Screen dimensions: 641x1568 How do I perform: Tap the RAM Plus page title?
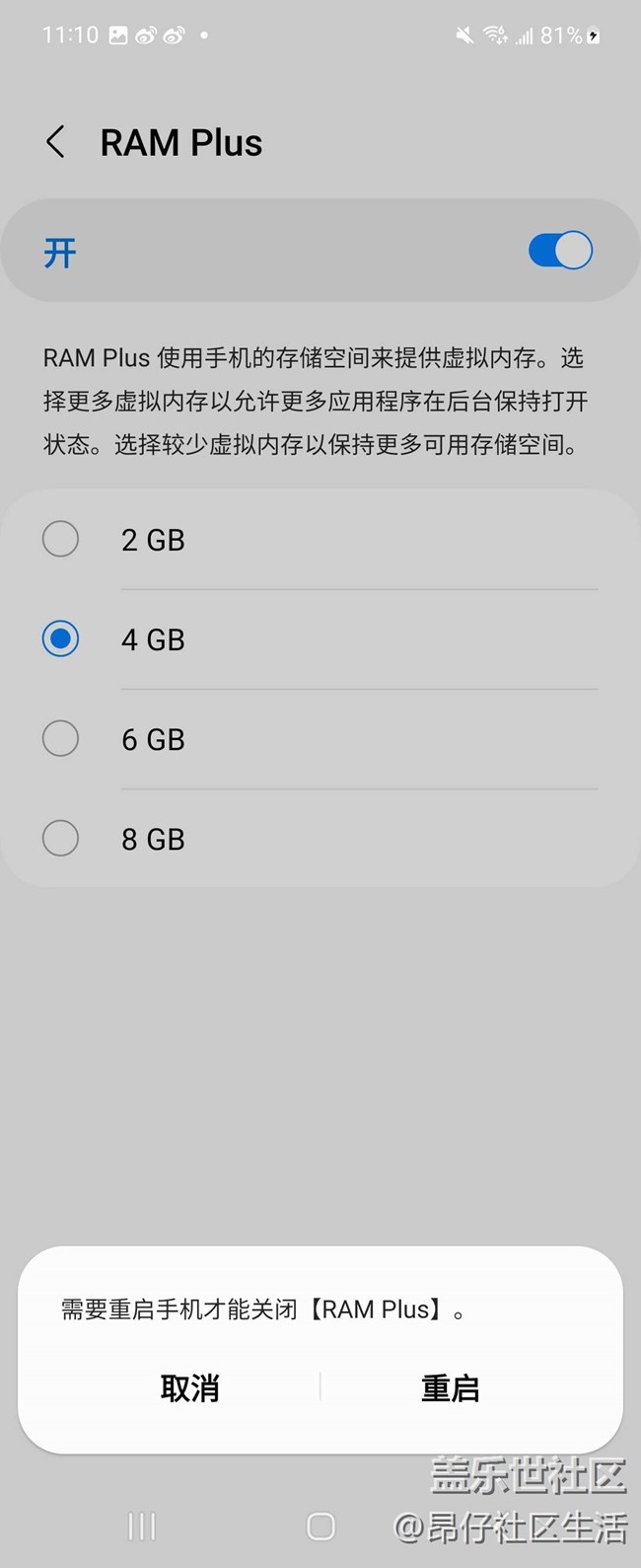point(181,143)
